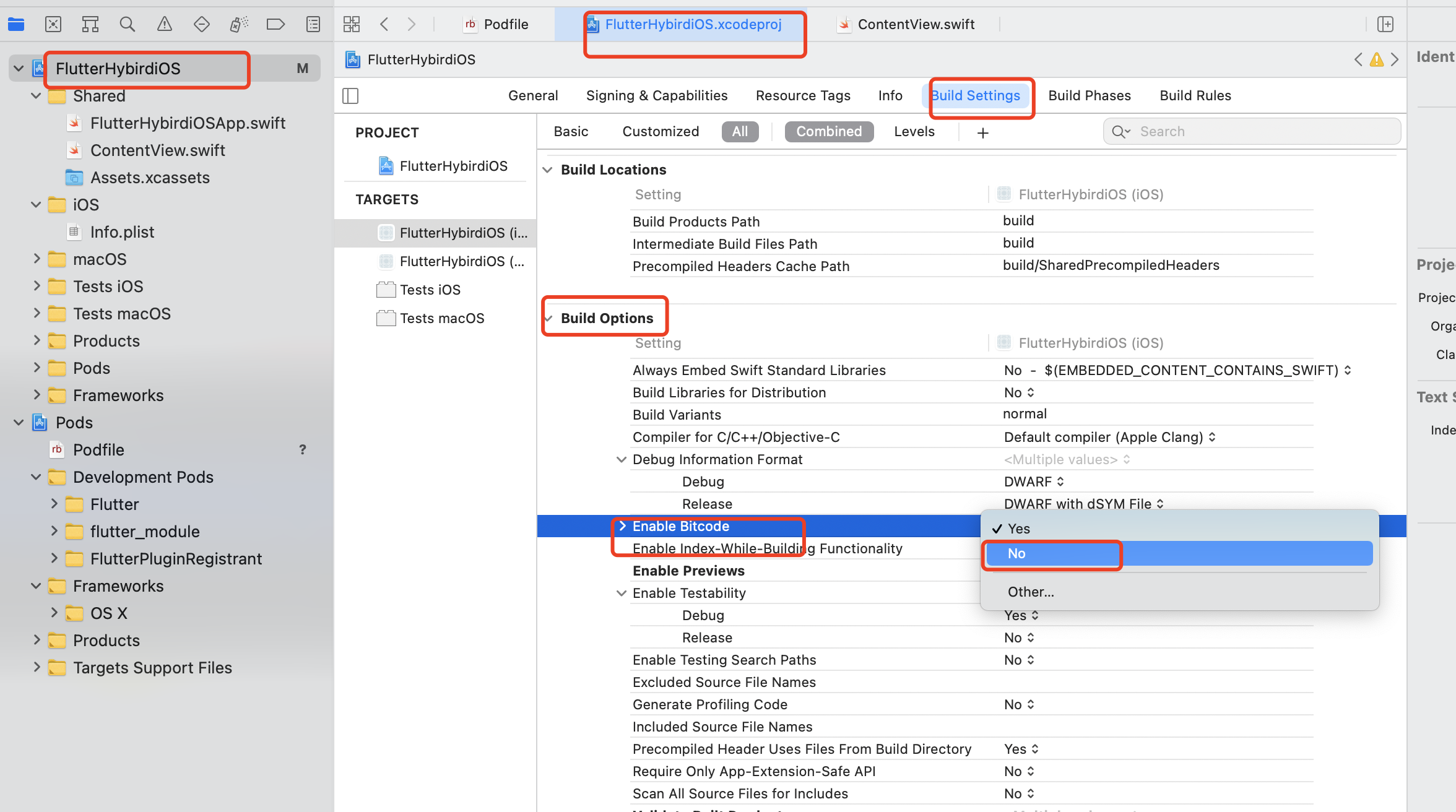Select FlutterHybirdiOS under PROJECT section
Image resolution: width=1456 pixels, height=812 pixels.
pos(453,166)
